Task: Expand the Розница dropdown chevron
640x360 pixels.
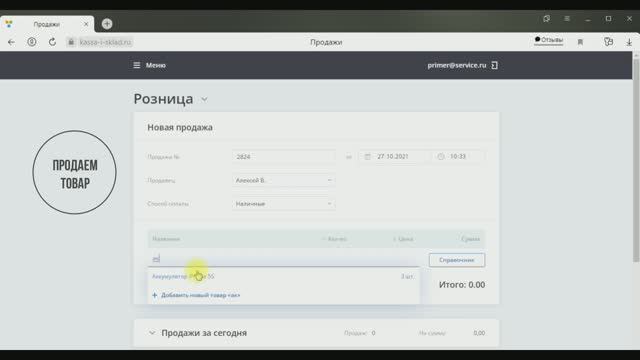Action: (x=204, y=99)
